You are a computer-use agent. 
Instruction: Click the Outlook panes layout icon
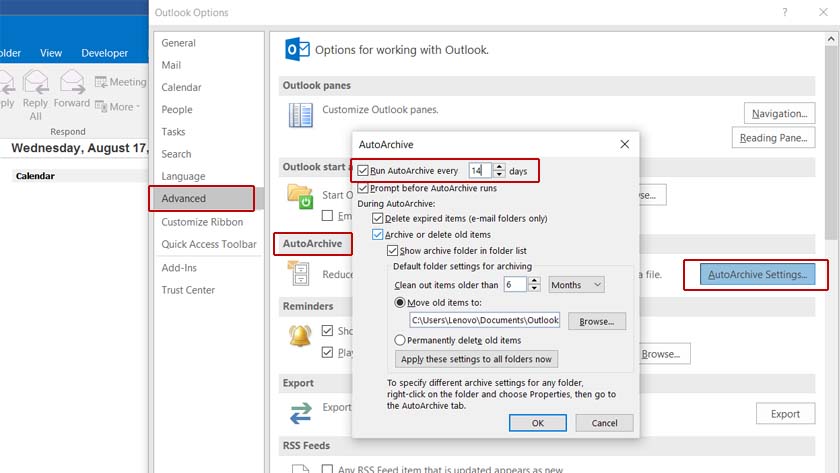click(301, 115)
